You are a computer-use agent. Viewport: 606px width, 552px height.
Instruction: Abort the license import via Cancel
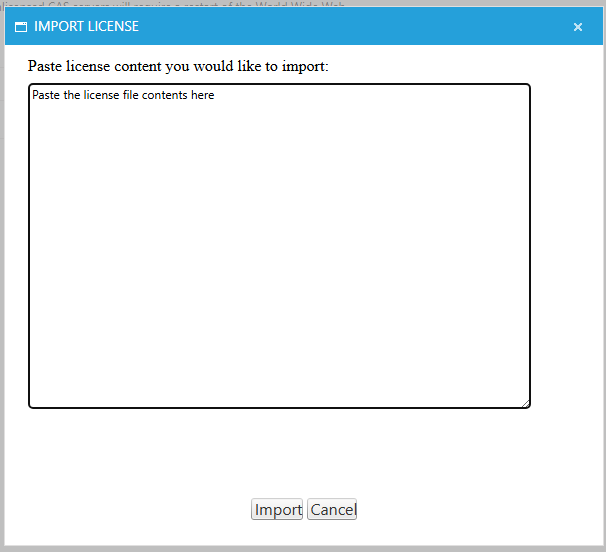[x=332, y=510]
